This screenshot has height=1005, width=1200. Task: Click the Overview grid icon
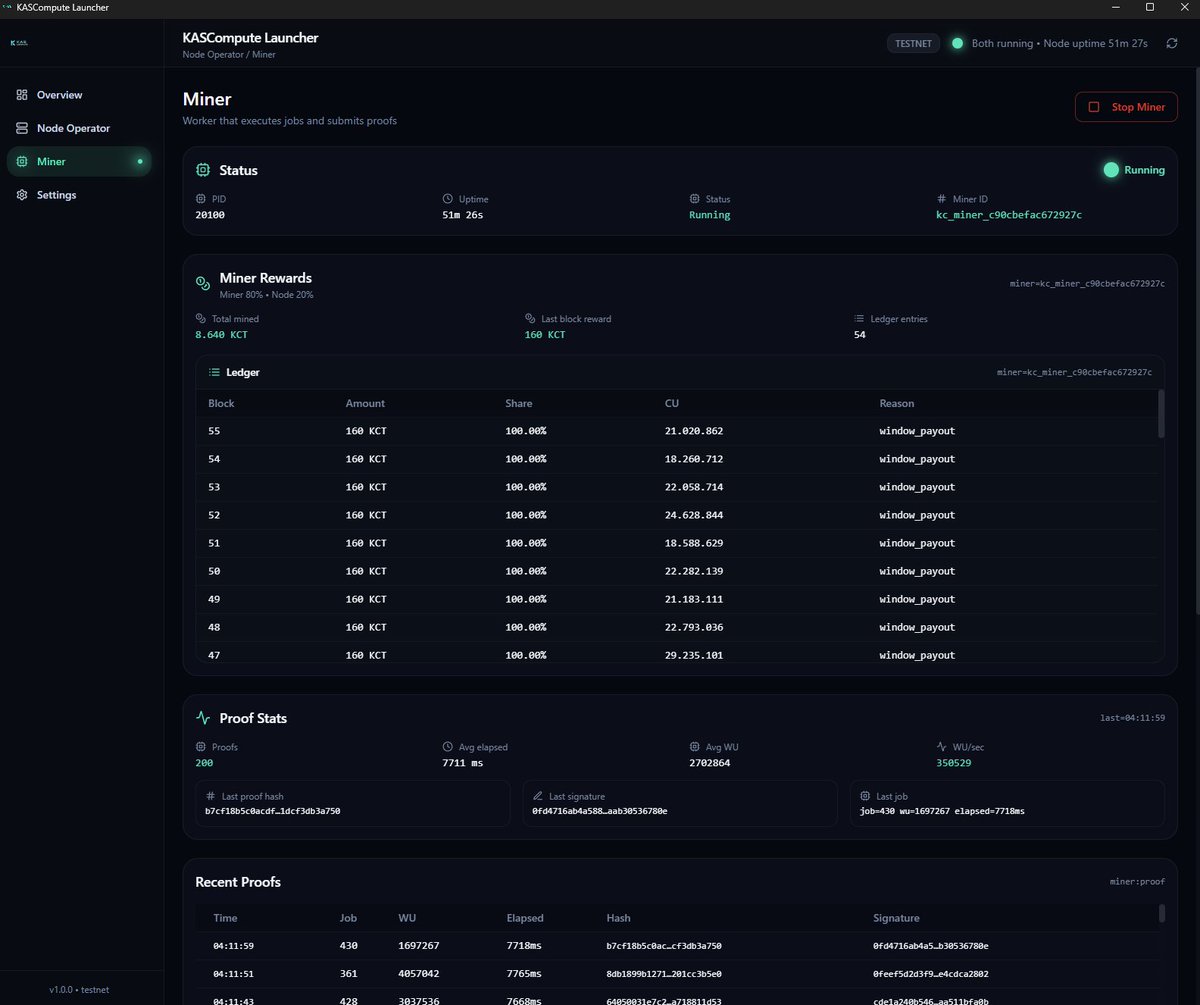(22, 95)
